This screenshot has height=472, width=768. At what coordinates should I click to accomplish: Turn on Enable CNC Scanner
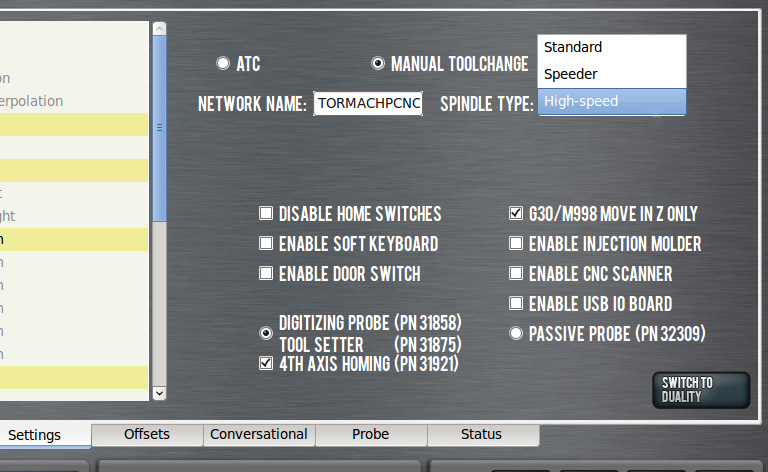(x=516, y=273)
